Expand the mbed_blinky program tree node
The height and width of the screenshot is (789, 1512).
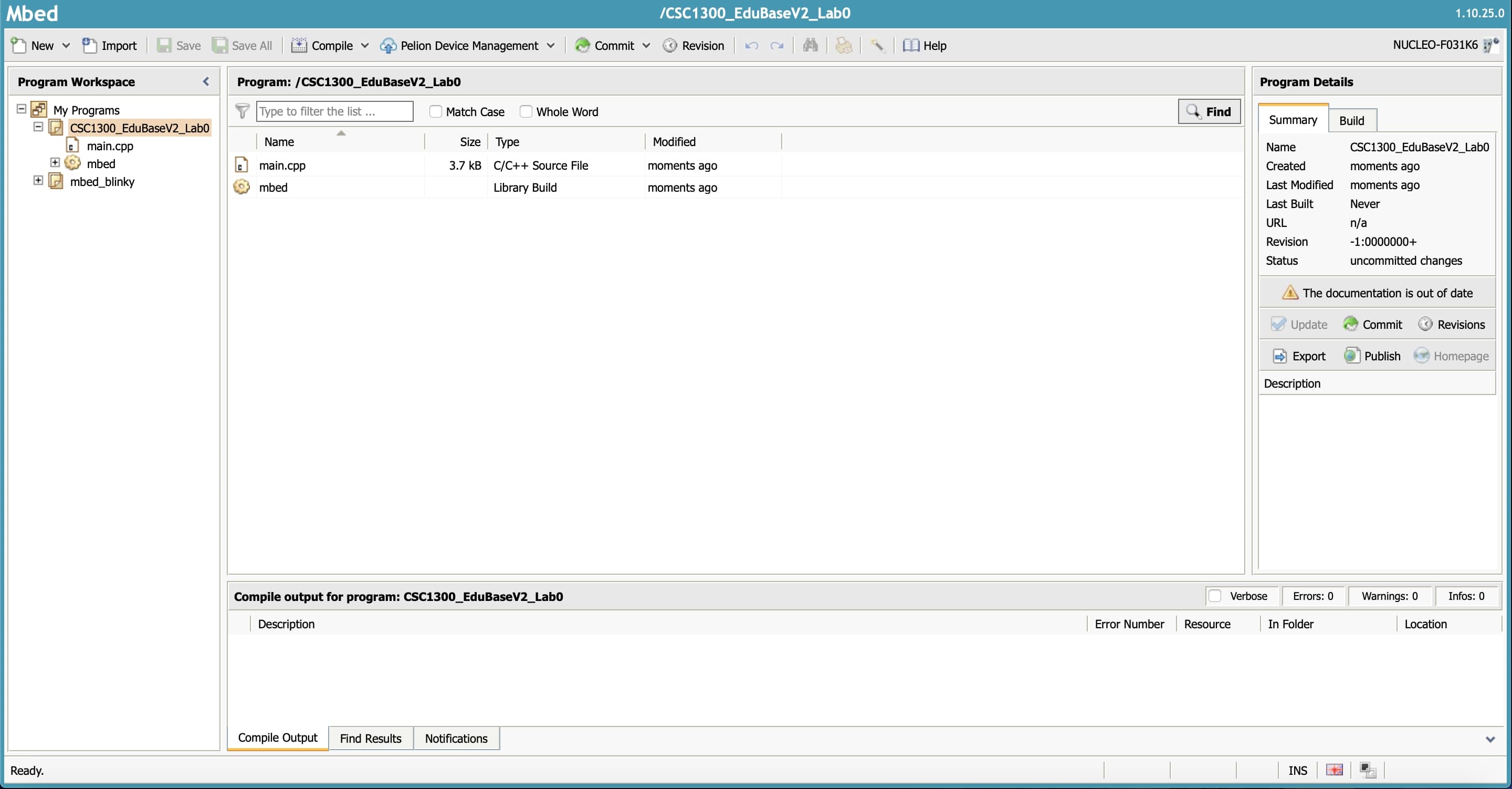pos(38,180)
